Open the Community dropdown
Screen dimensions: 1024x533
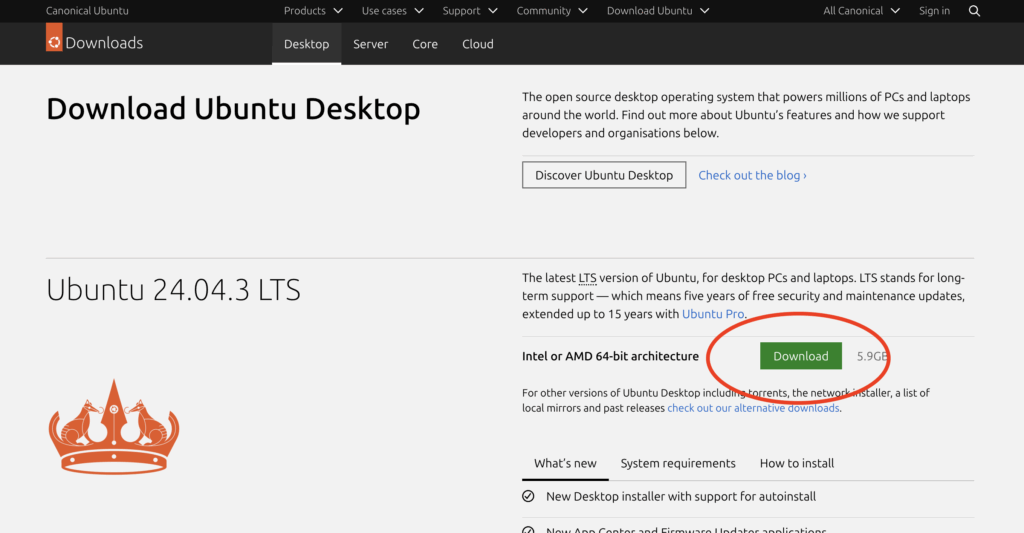coord(552,11)
